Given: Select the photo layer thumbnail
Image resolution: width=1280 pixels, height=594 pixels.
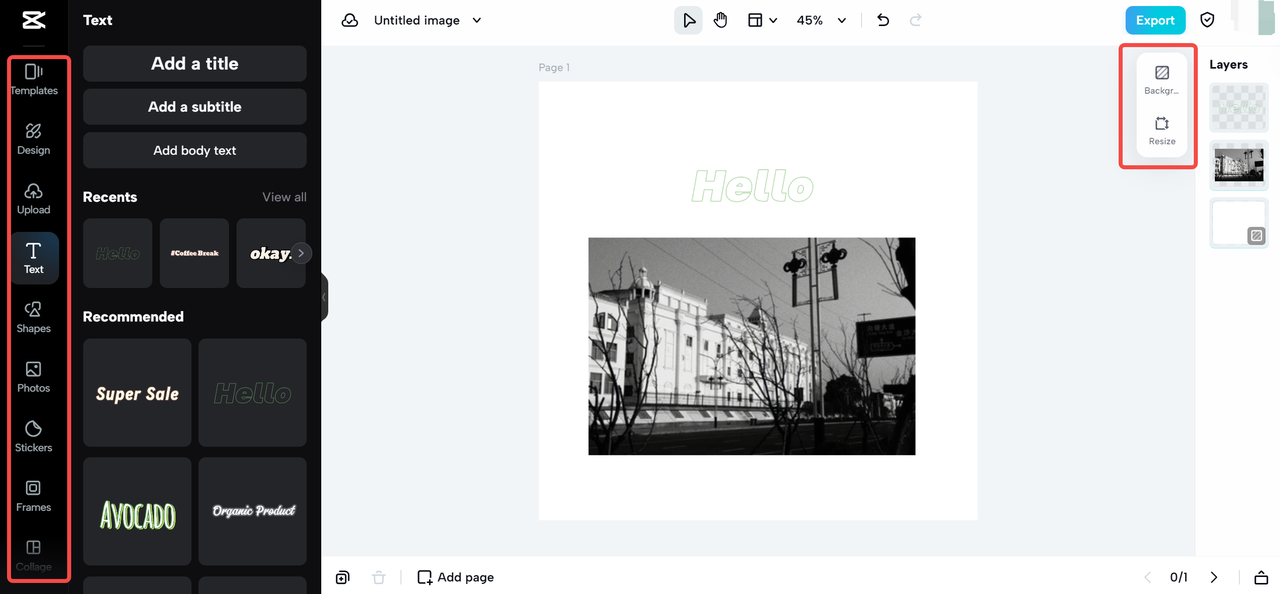Looking at the screenshot, I should tap(1239, 165).
